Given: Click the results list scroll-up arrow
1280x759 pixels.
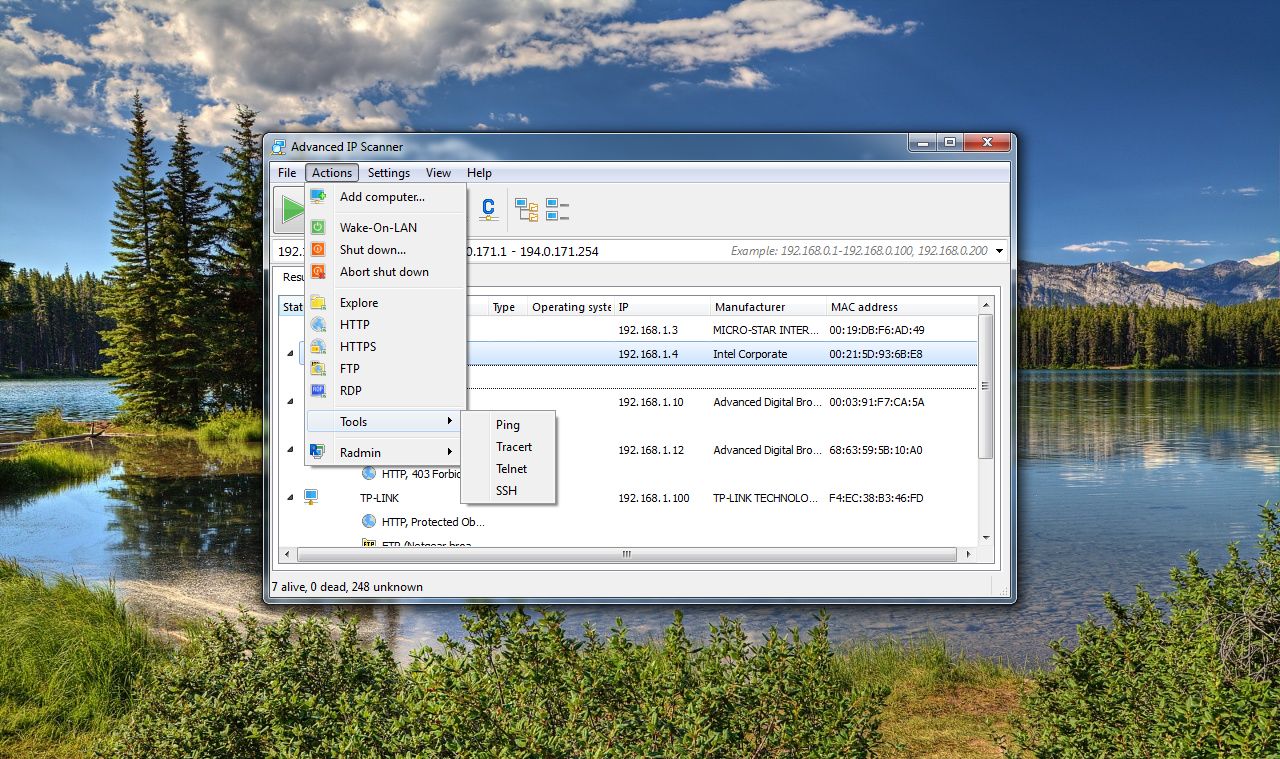Looking at the screenshot, I should 985,305.
